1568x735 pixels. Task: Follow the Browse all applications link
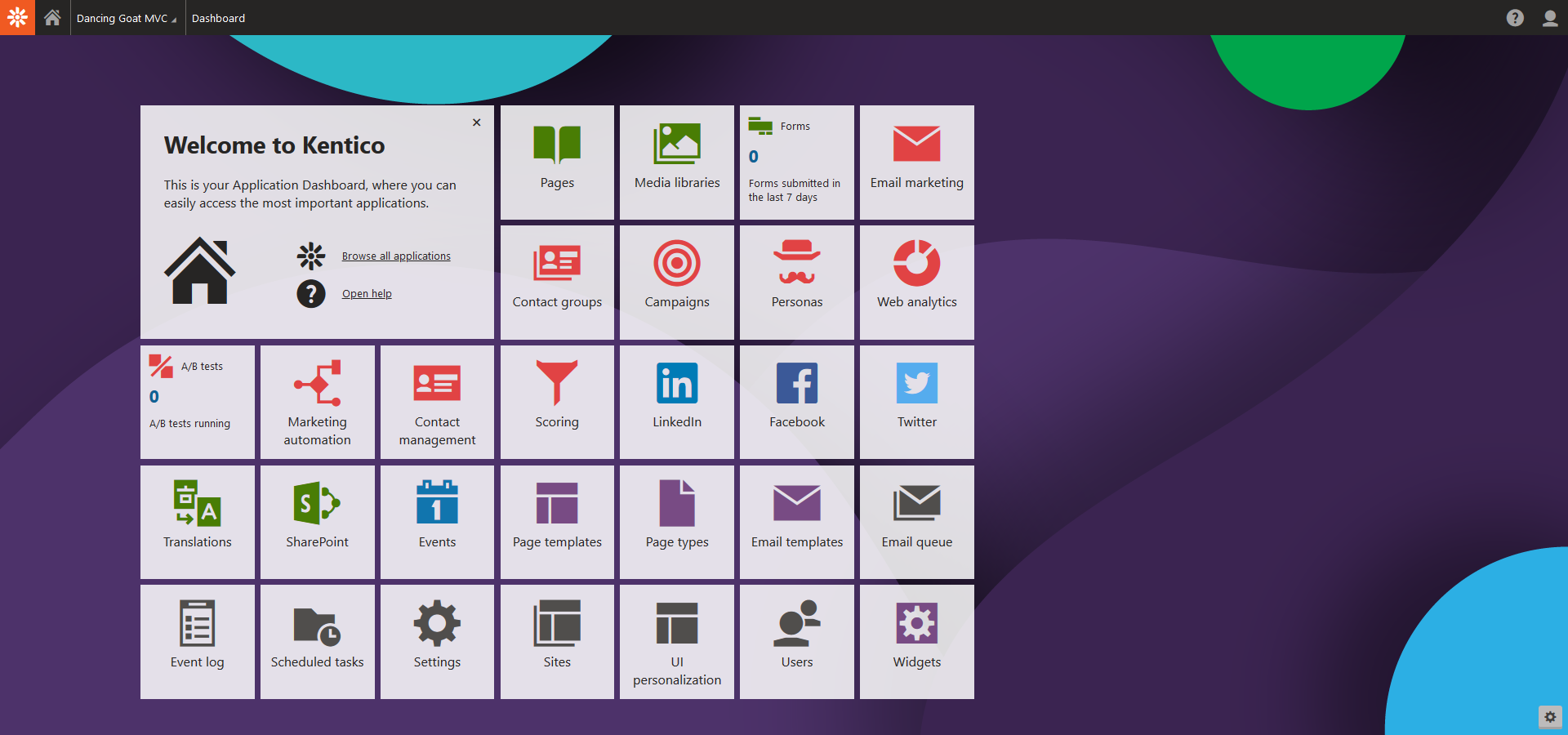(396, 256)
